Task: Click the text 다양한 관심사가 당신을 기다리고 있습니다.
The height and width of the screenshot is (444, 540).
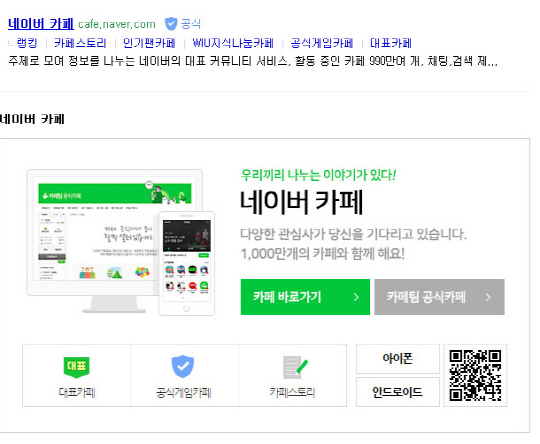Action: (x=353, y=234)
